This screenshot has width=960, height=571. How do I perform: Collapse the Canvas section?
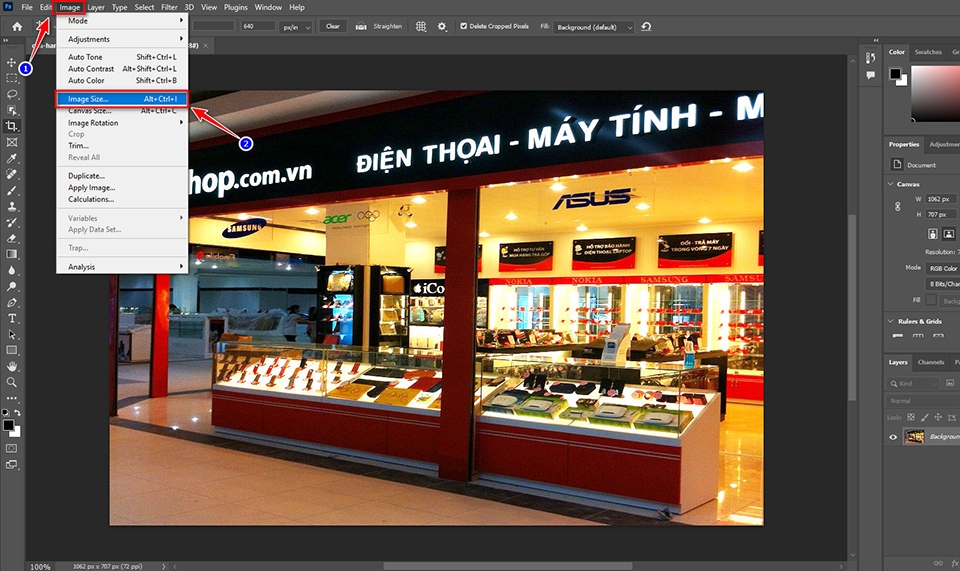[890, 184]
